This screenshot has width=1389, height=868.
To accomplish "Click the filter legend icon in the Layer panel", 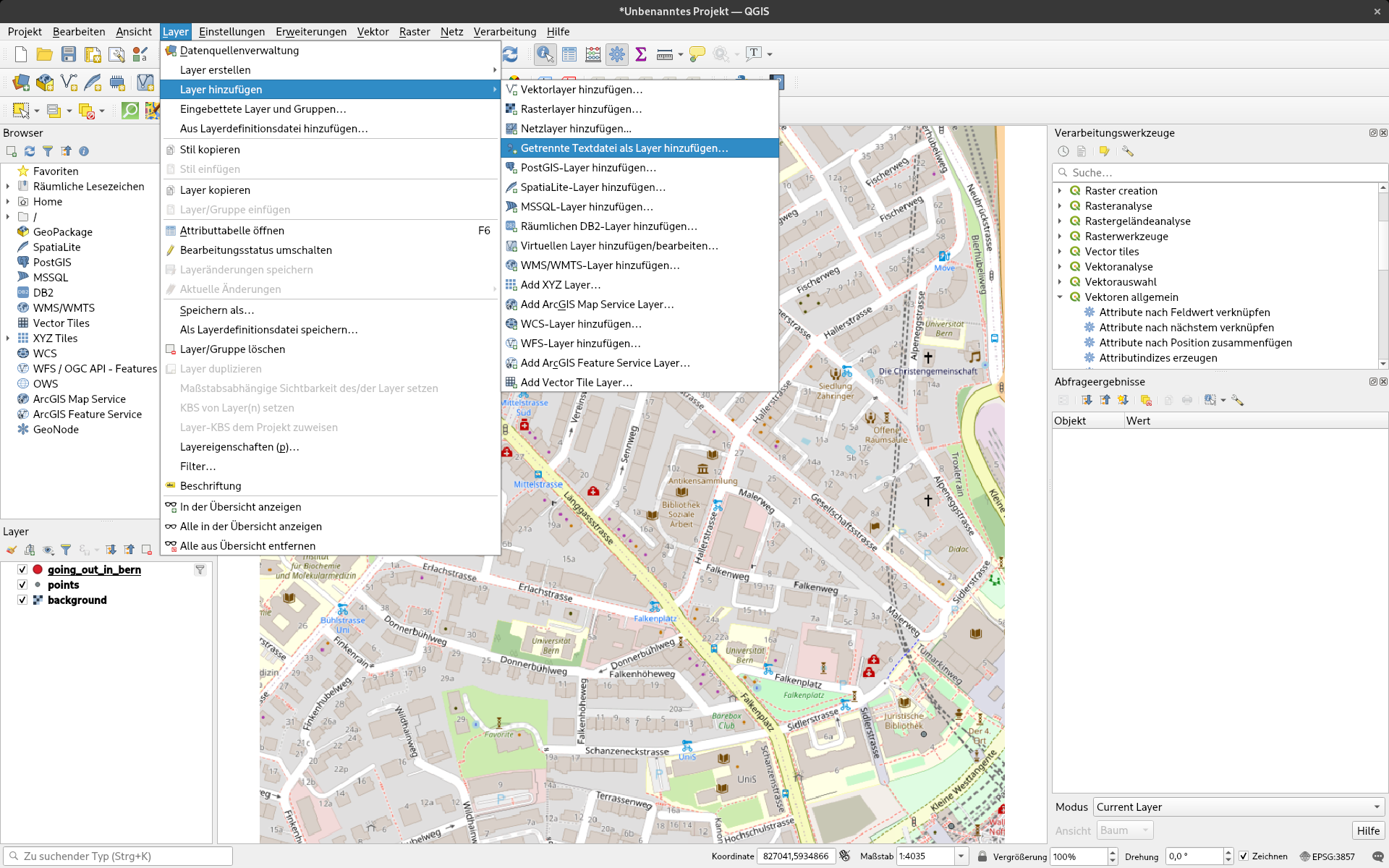I will pos(66,550).
